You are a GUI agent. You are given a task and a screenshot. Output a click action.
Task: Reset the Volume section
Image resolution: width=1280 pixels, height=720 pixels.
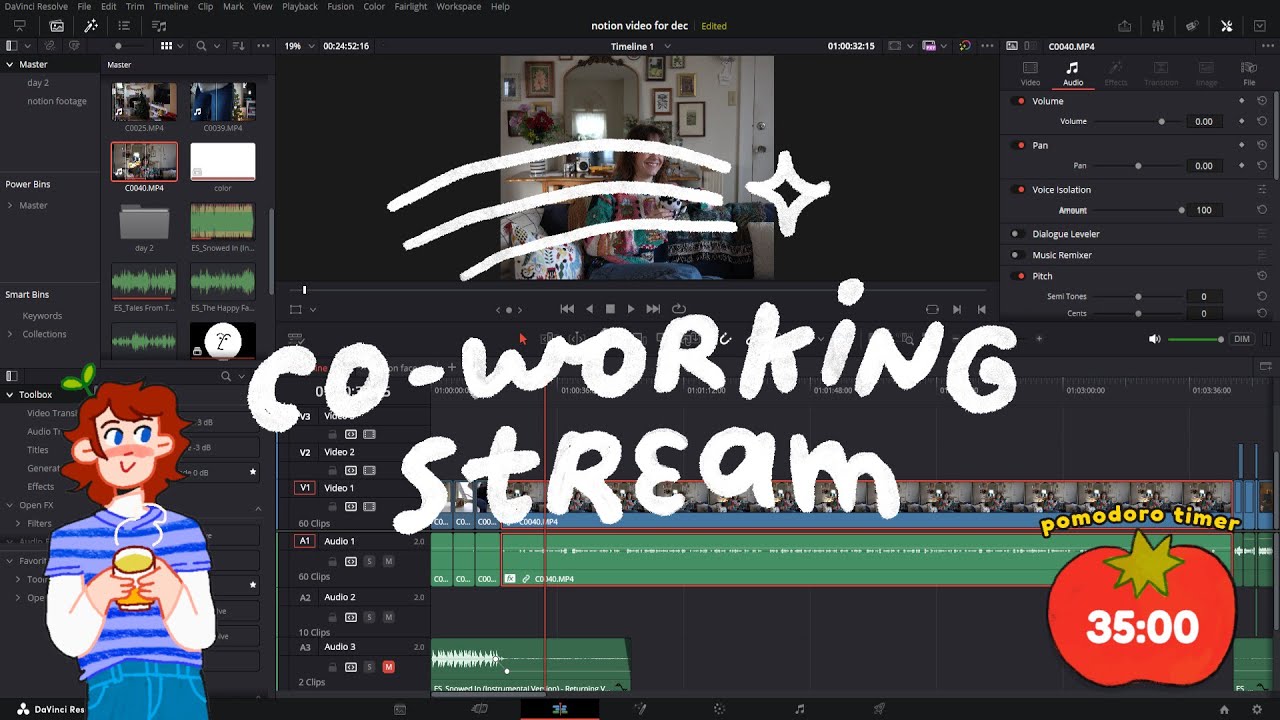tap(1262, 101)
